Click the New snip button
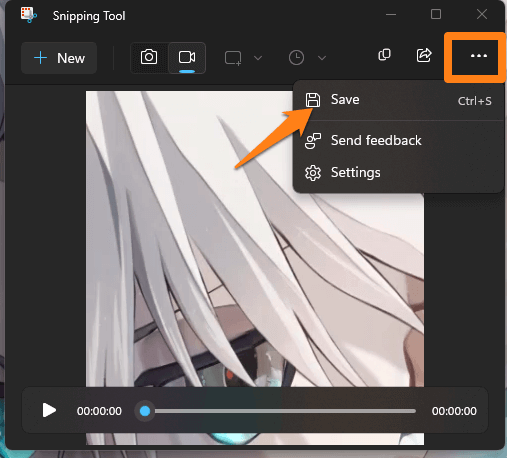Image resolution: width=507 pixels, height=458 pixels. click(59, 58)
